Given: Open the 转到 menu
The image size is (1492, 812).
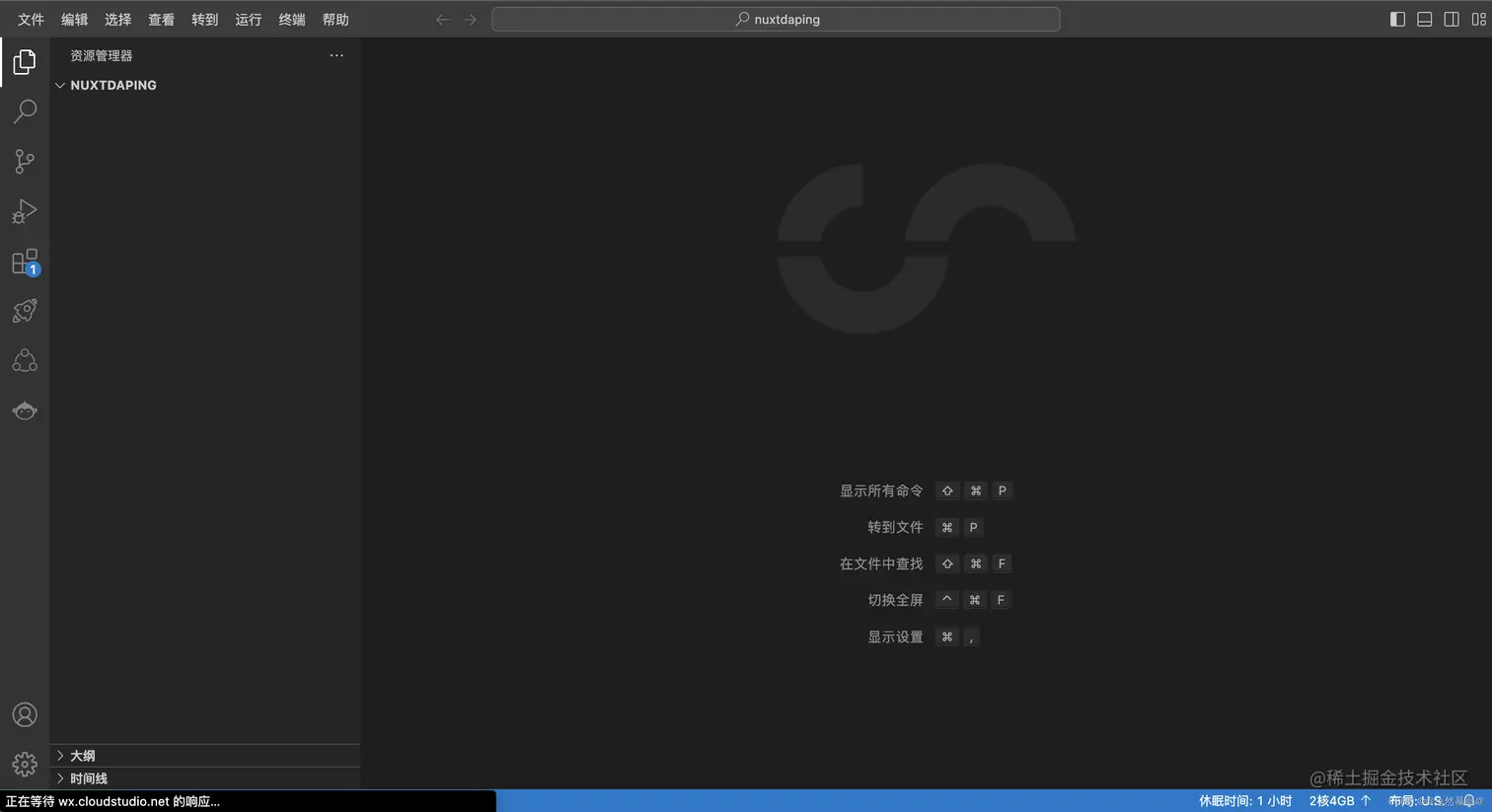Looking at the screenshot, I should pos(204,20).
